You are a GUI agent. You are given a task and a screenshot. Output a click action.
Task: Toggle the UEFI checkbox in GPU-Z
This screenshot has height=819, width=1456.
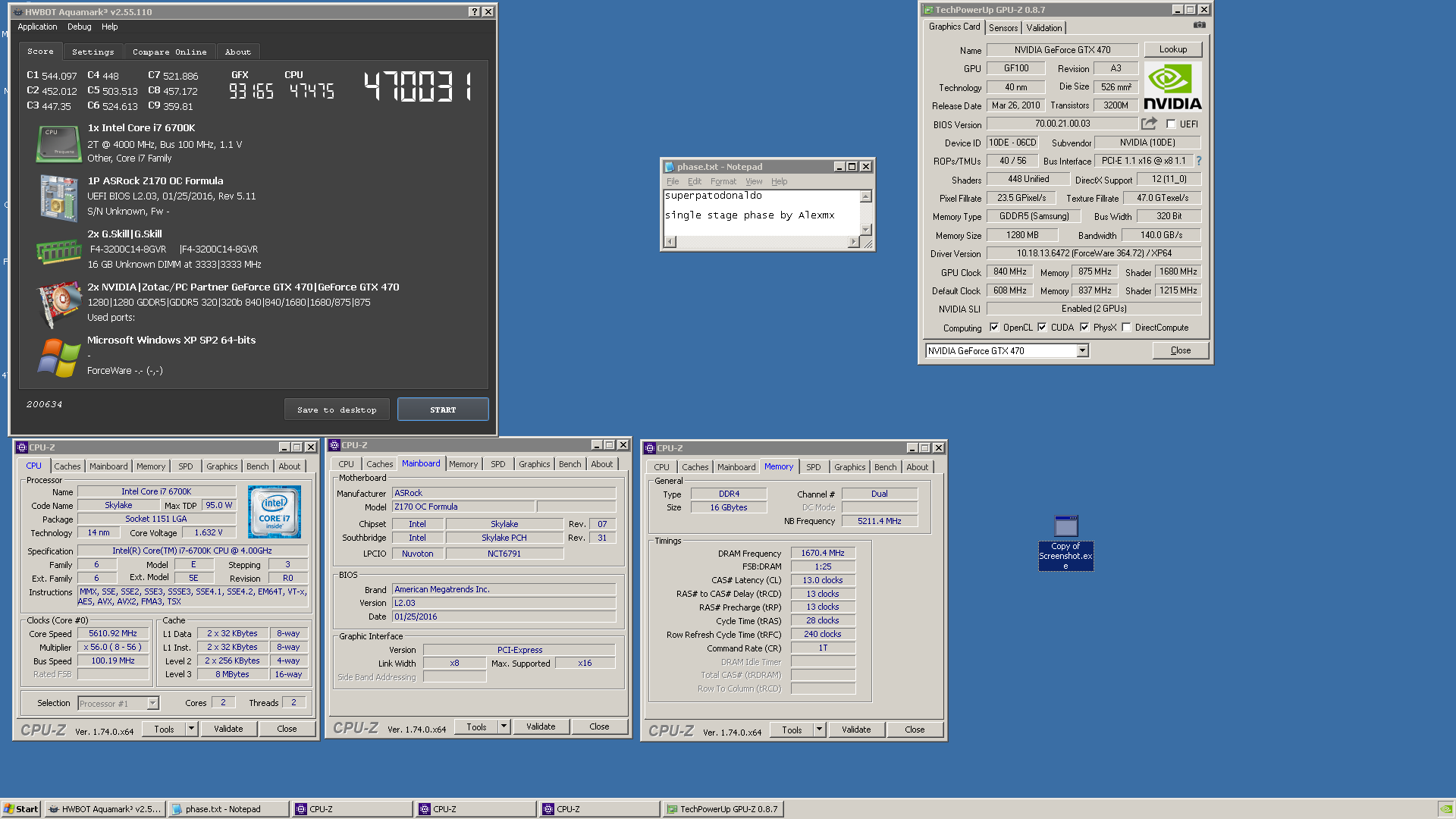tap(1171, 124)
